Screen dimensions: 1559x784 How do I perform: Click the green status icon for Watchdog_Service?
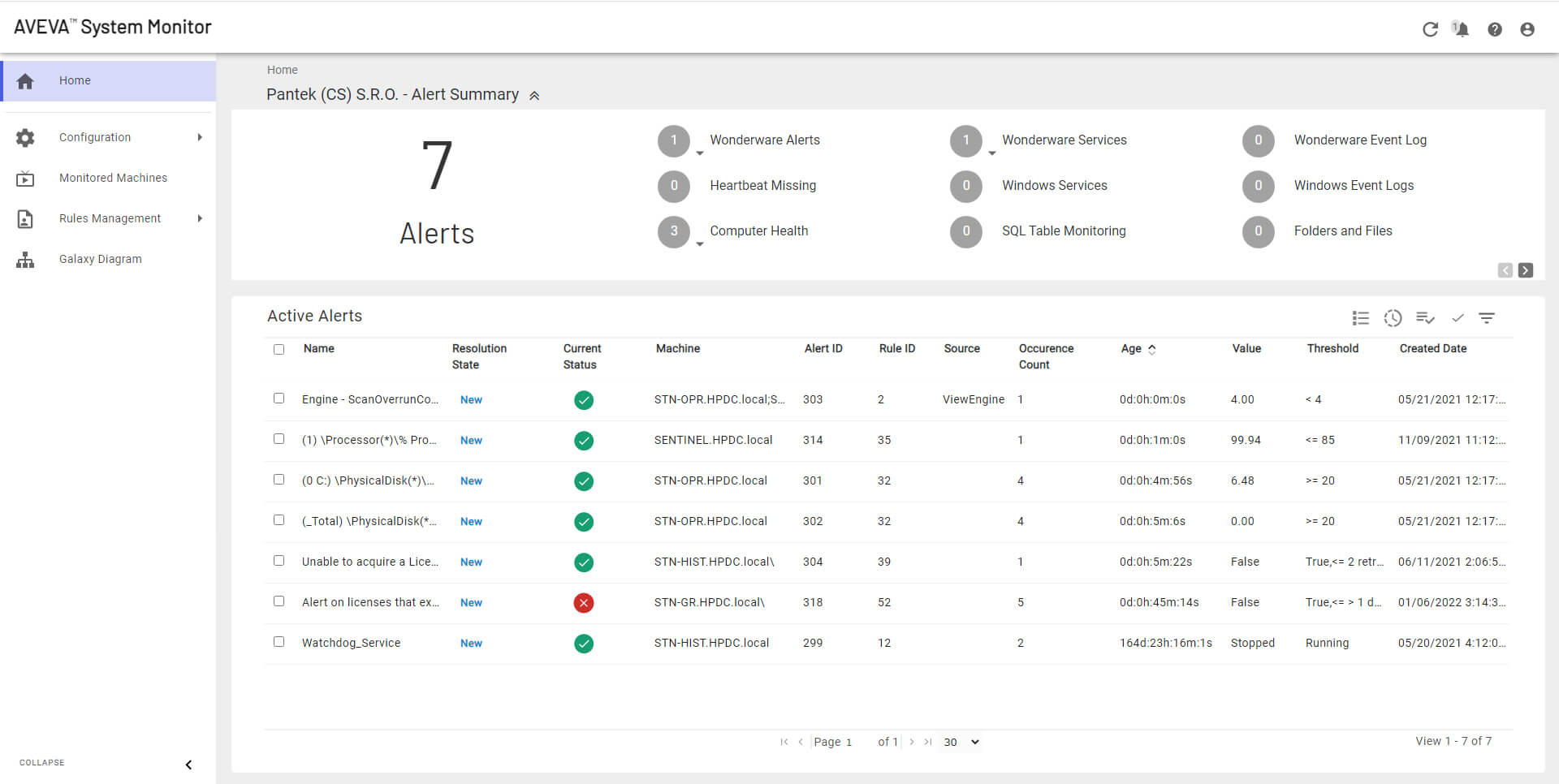584,644
